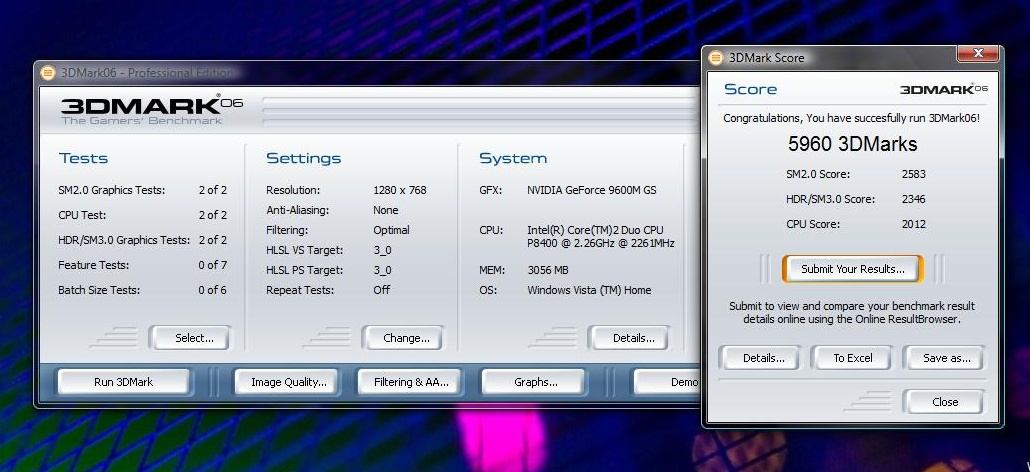
Task: Click NVIDIA GeForce 9600M GS text
Action: pos(591,190)
